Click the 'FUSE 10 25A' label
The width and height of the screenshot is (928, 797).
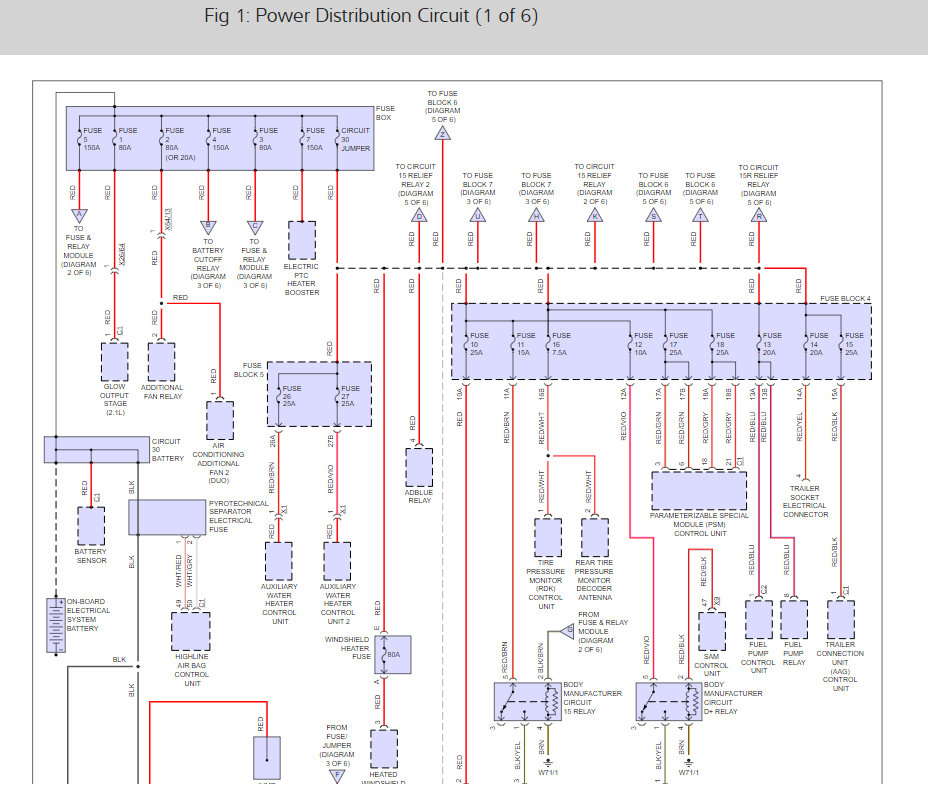tap(479, 344)
